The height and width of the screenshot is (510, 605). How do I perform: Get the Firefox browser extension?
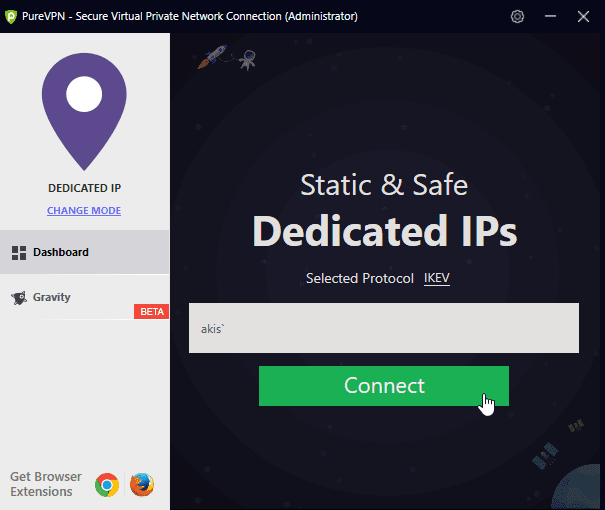click(142, 485)
